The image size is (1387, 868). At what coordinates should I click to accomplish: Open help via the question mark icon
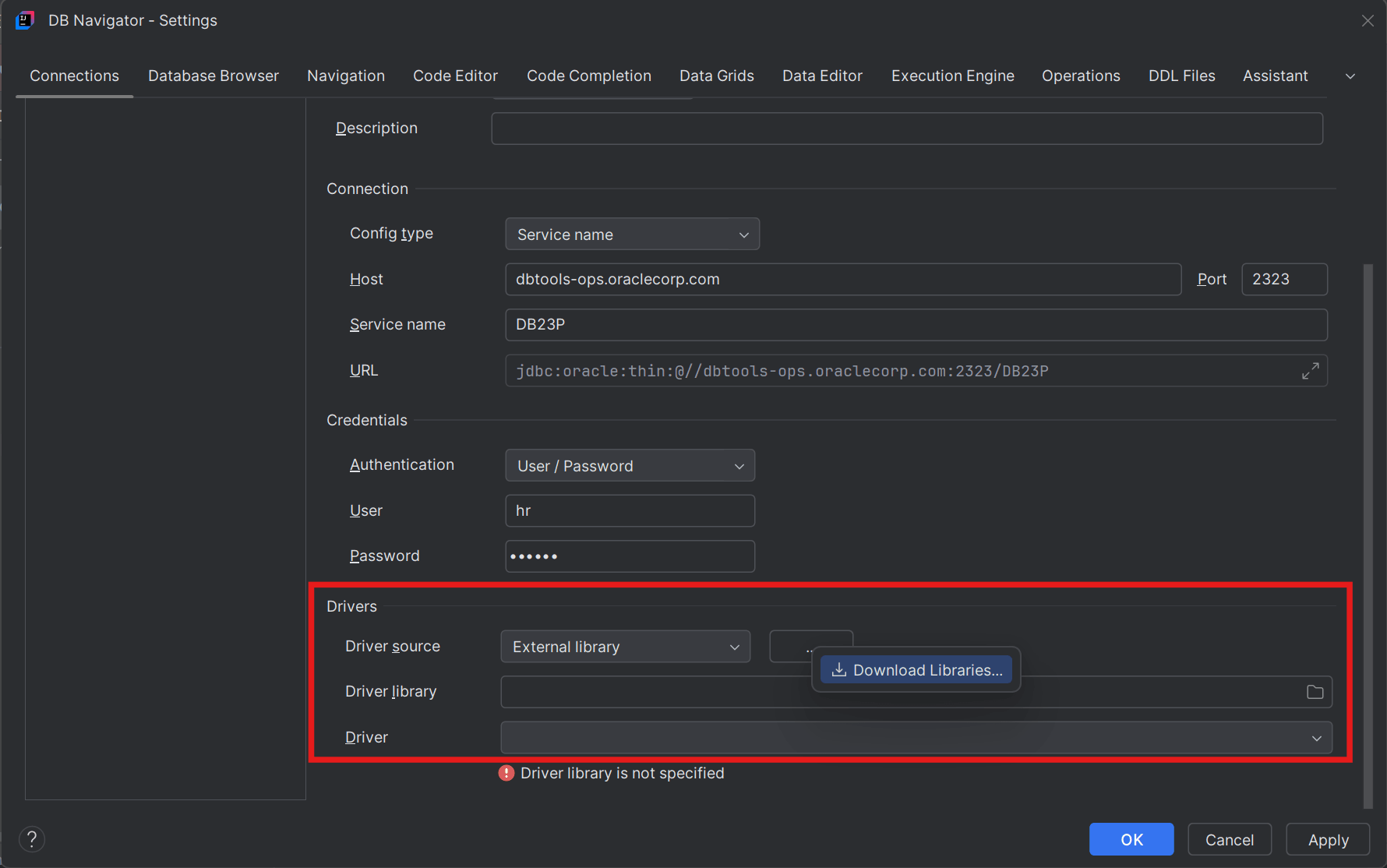tap(32, 839)
